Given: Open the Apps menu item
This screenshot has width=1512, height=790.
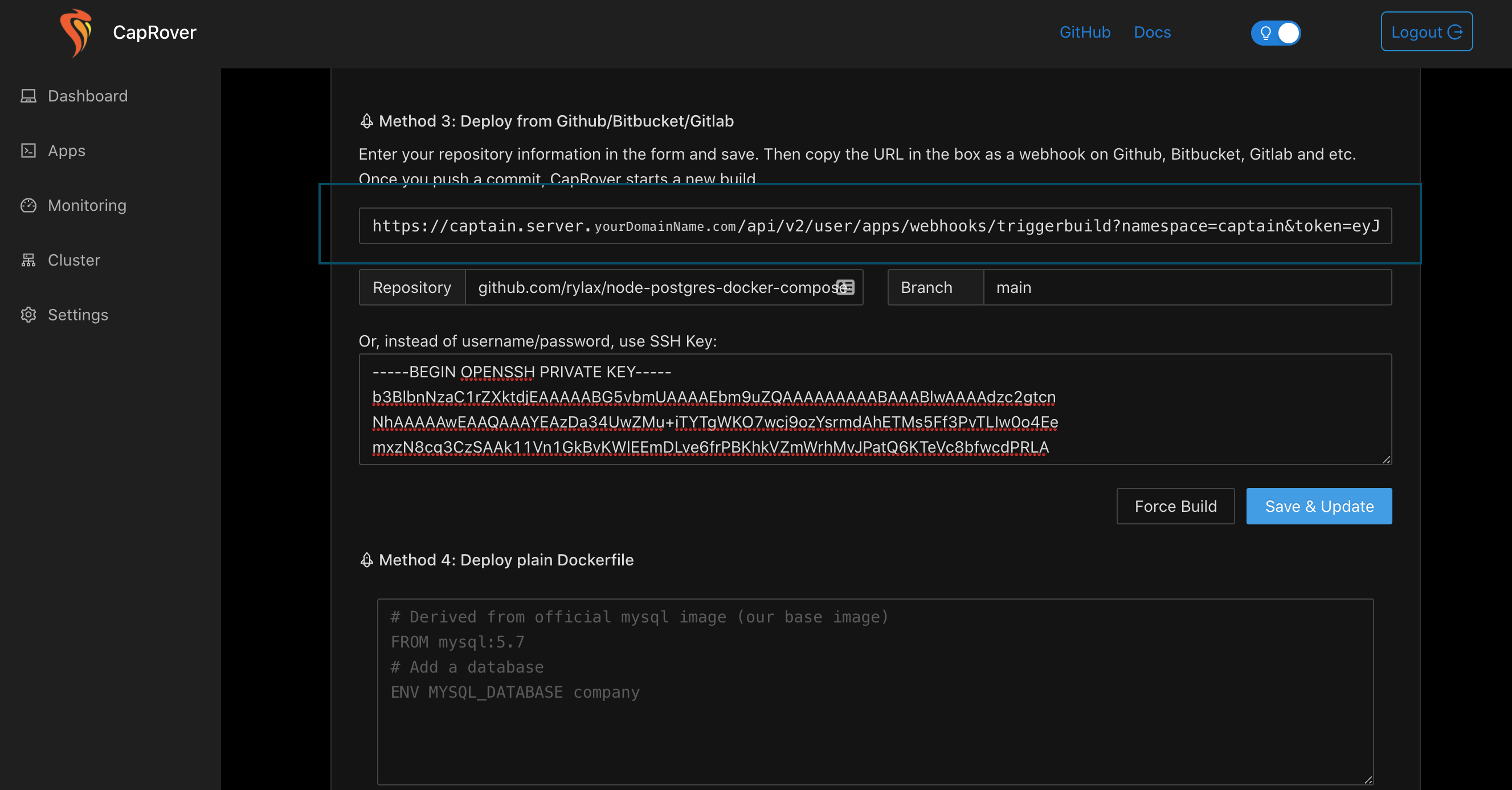Looking at the screenshot, I should pyautogui.click(x=66, y=151).
